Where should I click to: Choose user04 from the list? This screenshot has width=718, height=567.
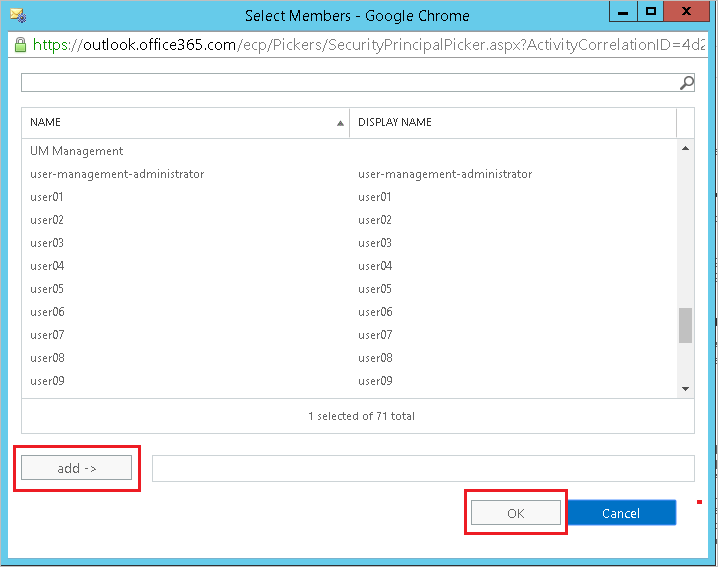click(x=47, y=266)
